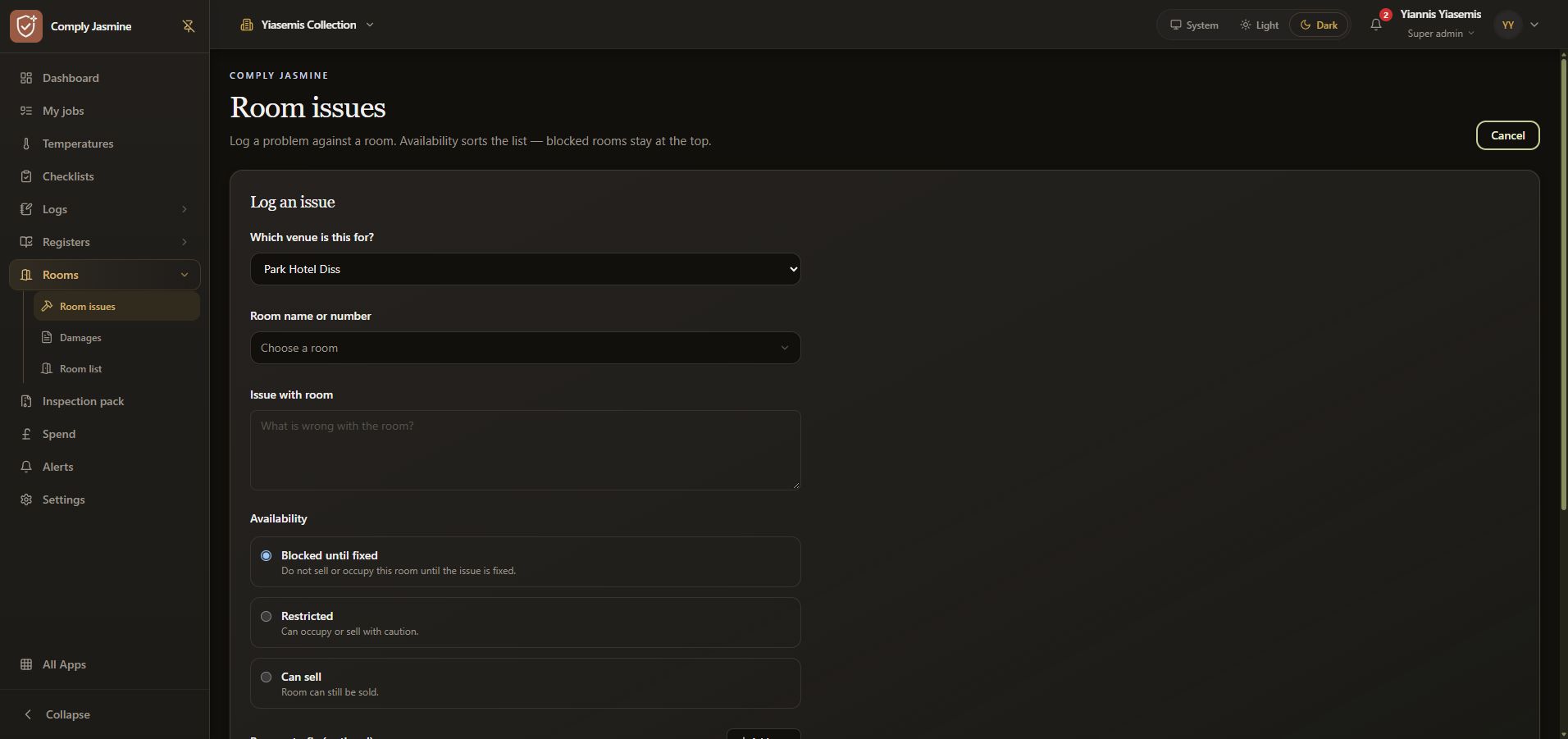1568x739 pixels.
Task: Click the Inspection pack icon
Action: [x=26, y=401]
